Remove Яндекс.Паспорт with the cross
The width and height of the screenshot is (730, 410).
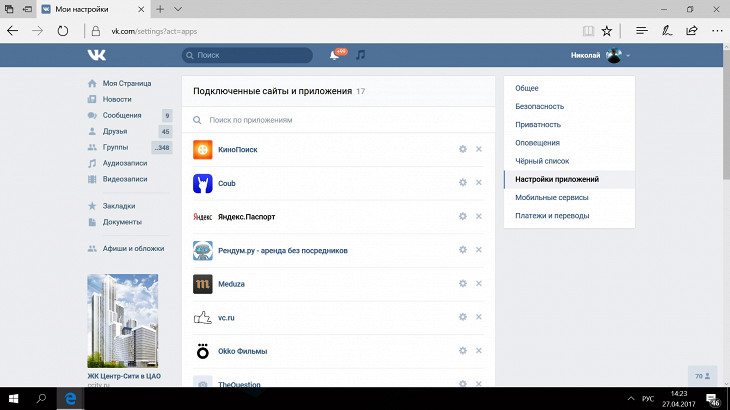479,216
